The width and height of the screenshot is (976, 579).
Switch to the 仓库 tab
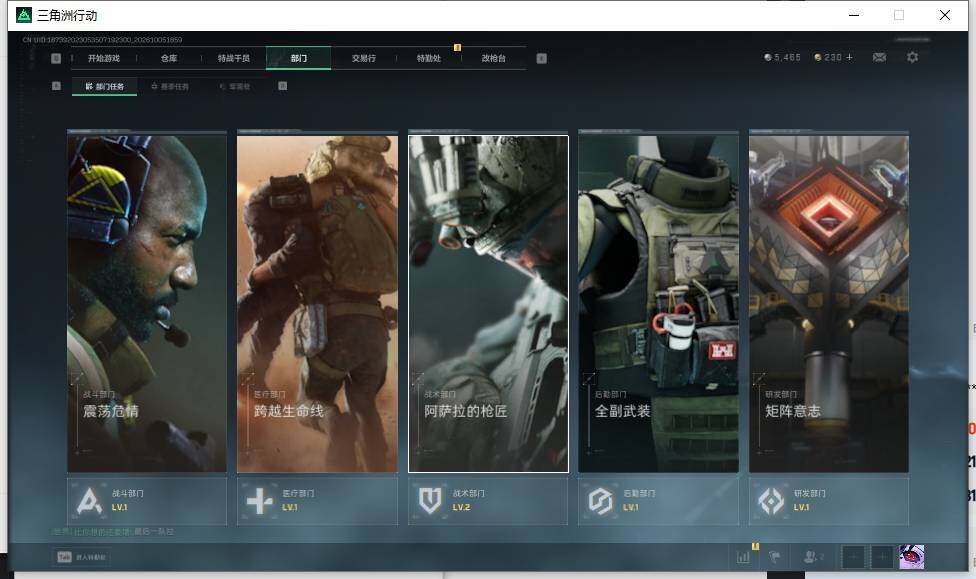(x=169, y=58)
